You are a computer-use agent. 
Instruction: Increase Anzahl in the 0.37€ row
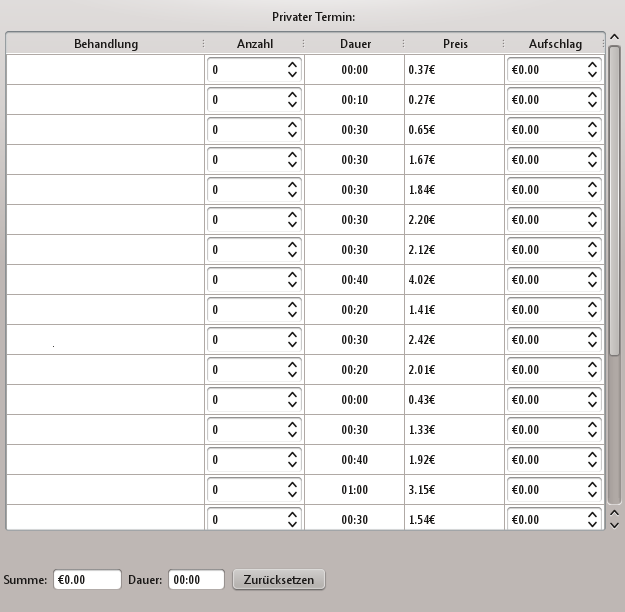[x=292, y=65]
